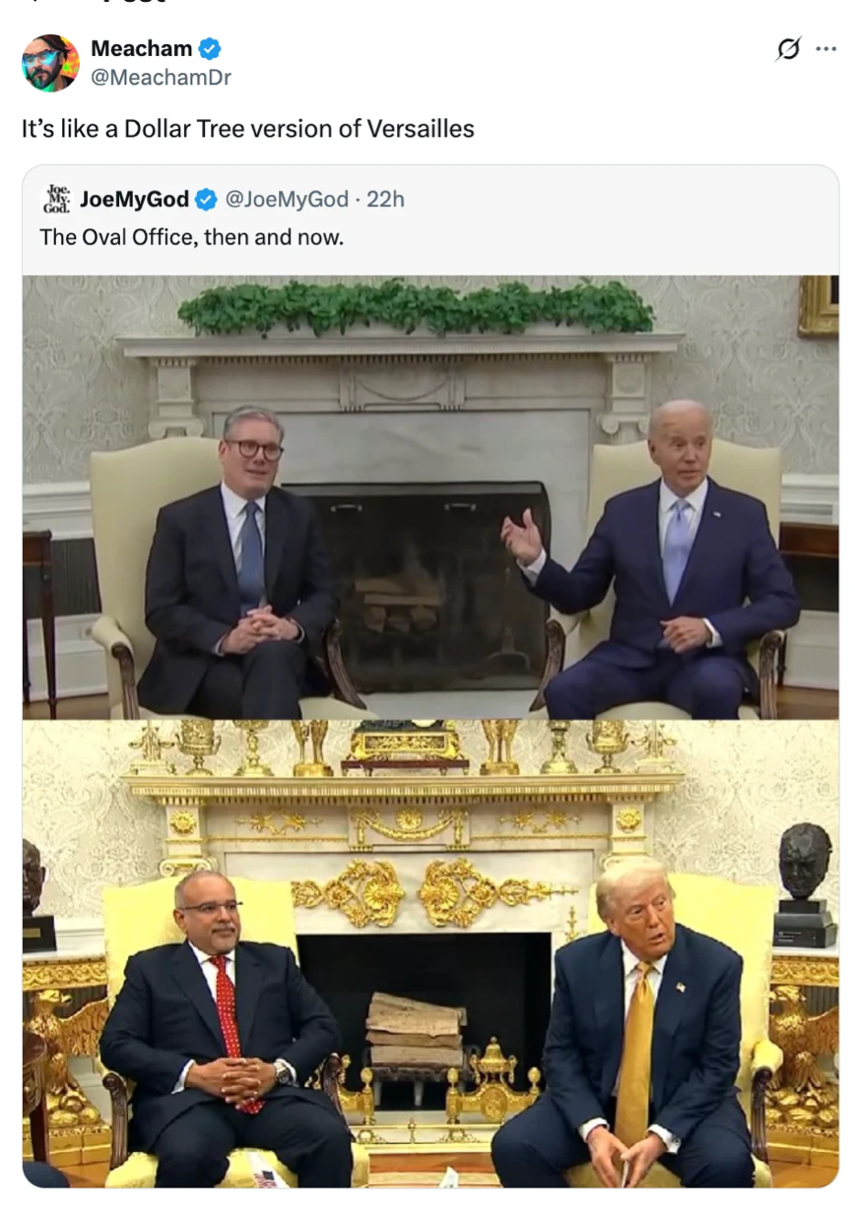Open quoted text "The Oval Office, then and now."
Viewport: 855px width, 1210px height.
(191, 237)
